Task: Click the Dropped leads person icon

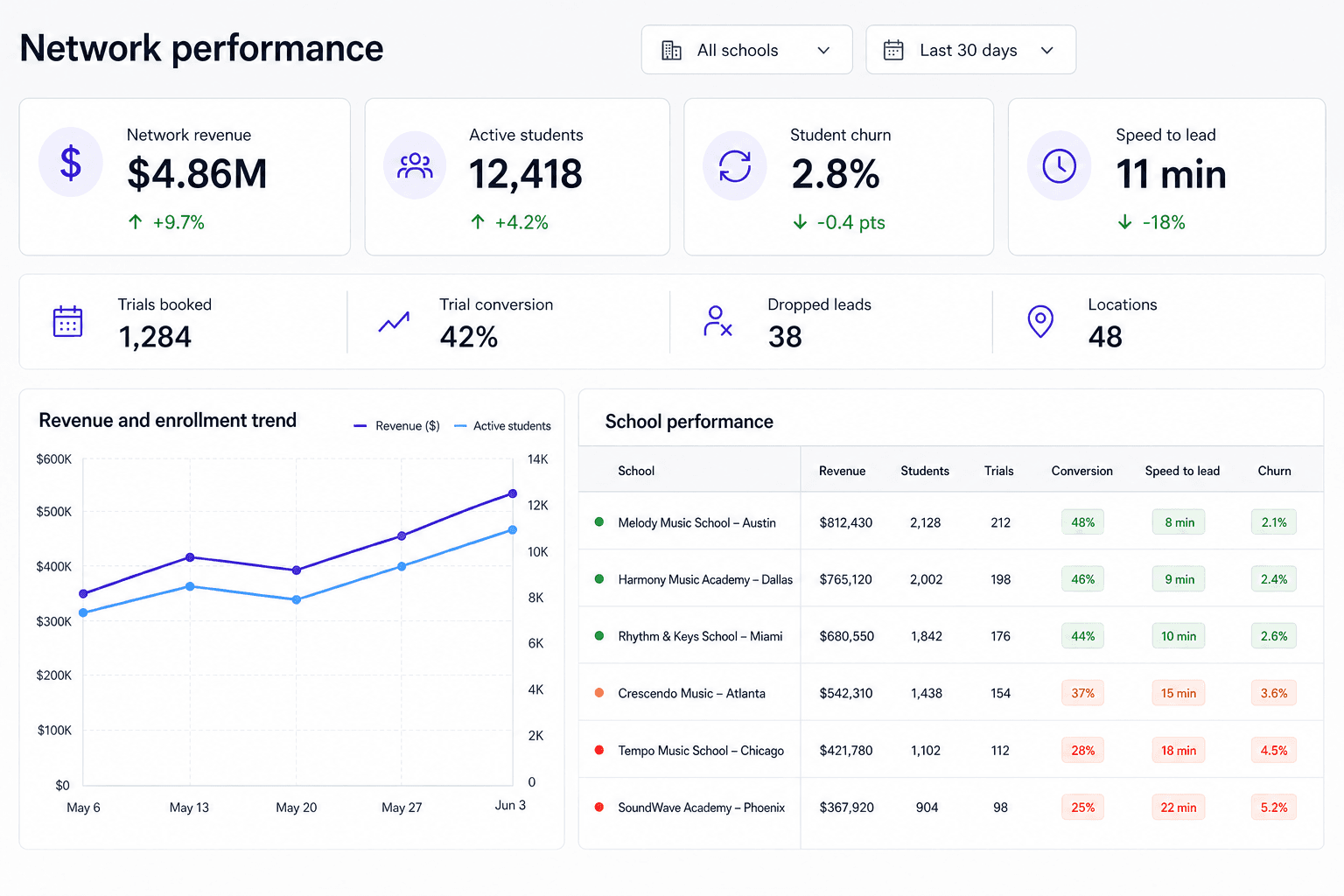Action: (x=717, y=321)
